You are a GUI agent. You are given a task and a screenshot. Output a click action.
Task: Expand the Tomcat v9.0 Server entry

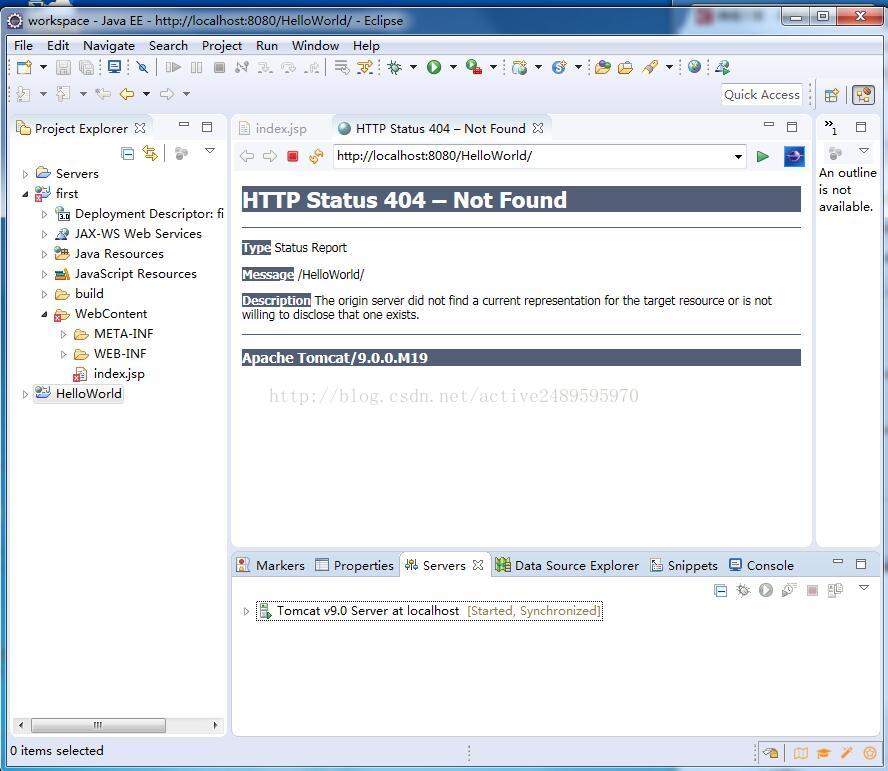point(246,611)
